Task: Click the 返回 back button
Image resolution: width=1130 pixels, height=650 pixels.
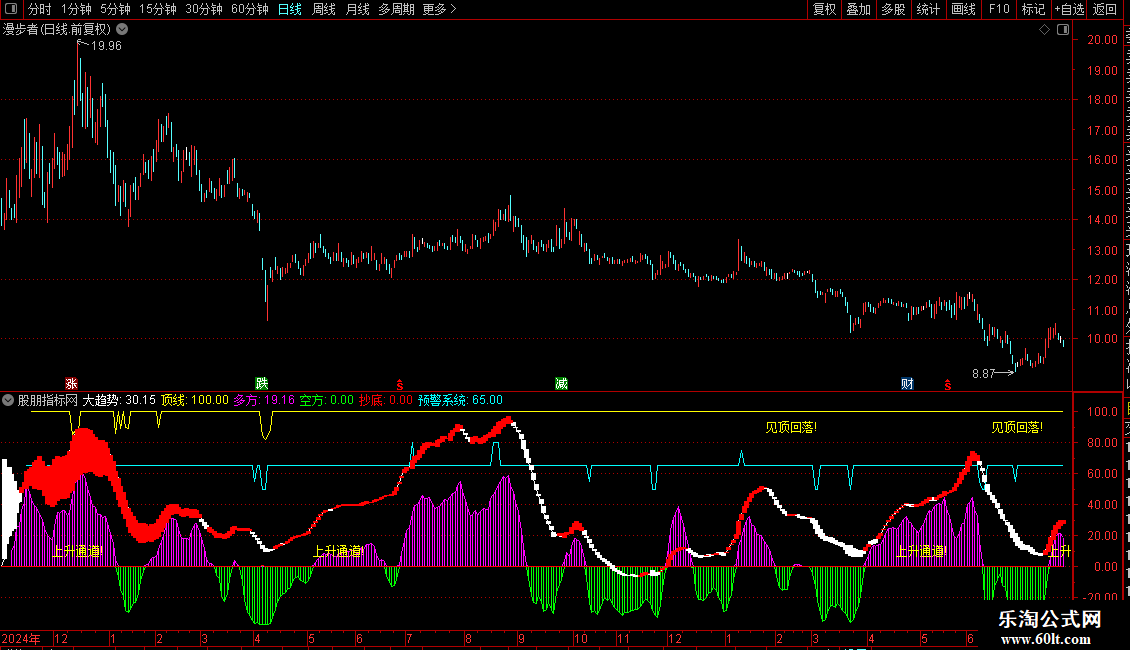Action: pyautogui.click(x=1105, y=9)
